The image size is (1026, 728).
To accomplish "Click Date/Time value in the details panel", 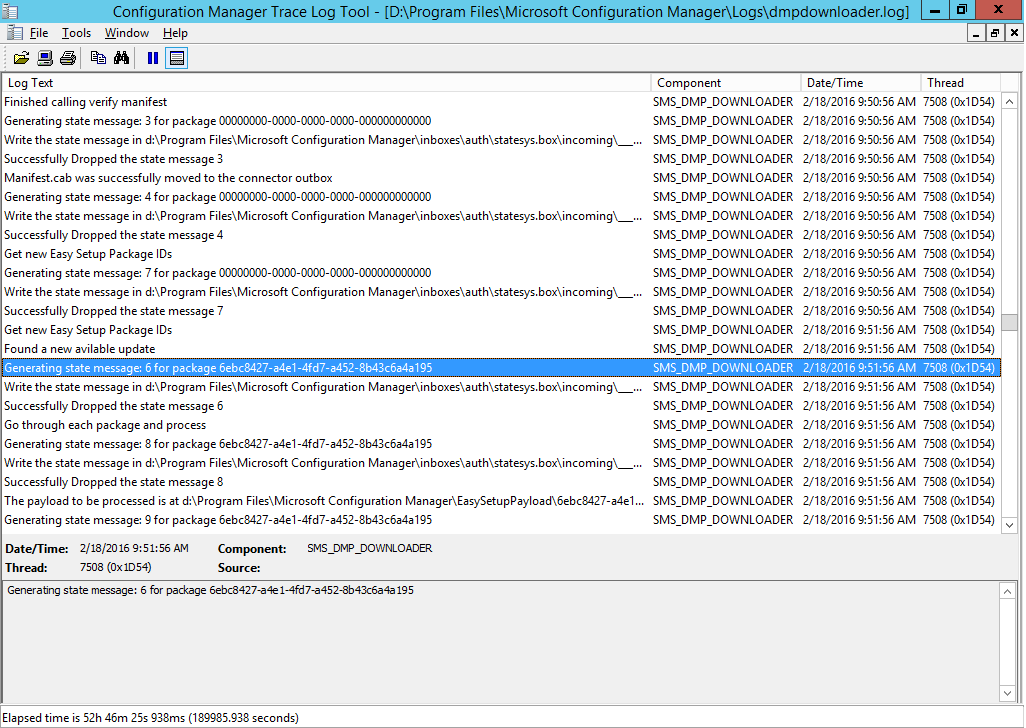I will [x=134, y=548].
